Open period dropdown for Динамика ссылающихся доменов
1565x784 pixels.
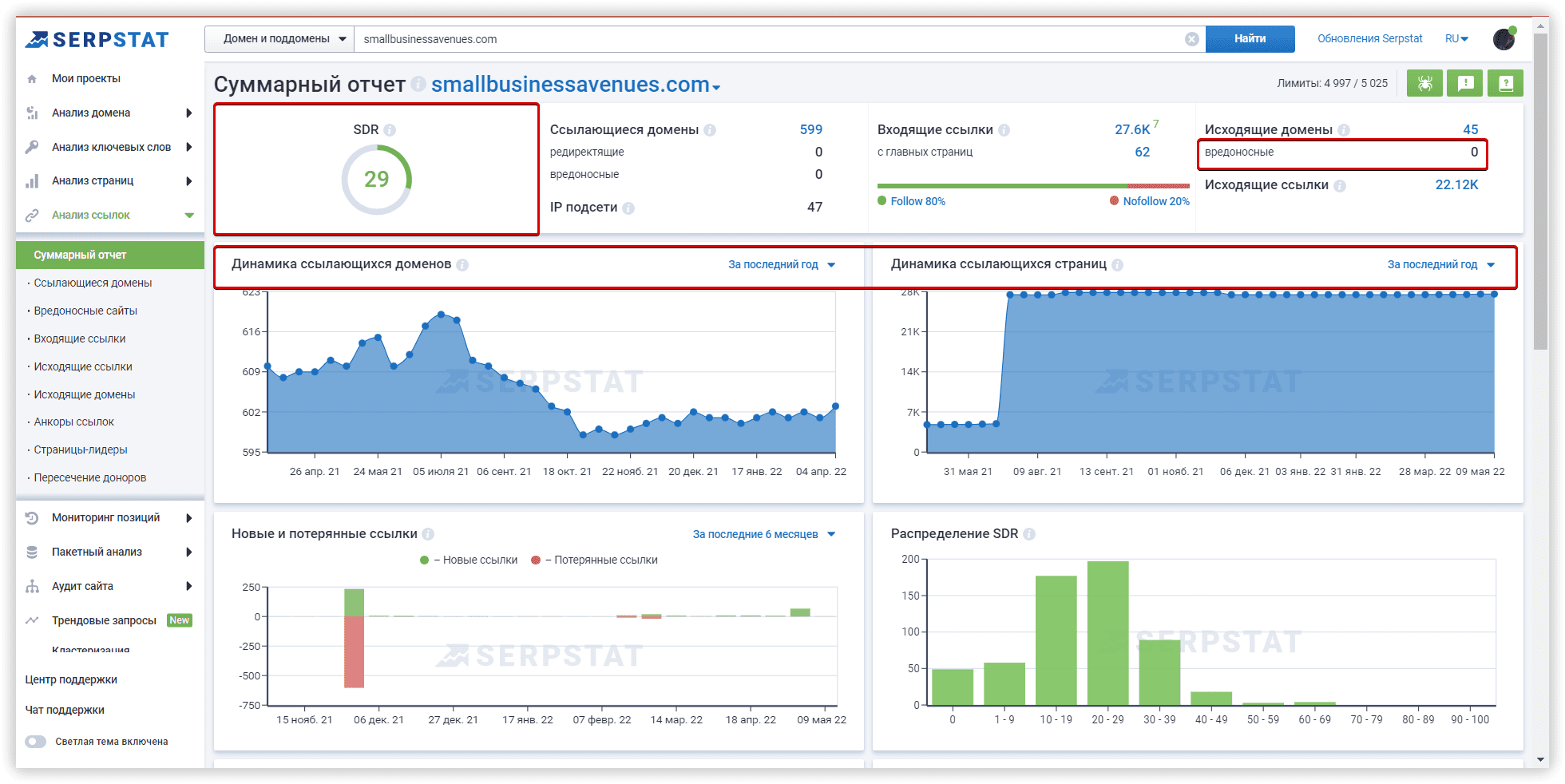(782, 265)
